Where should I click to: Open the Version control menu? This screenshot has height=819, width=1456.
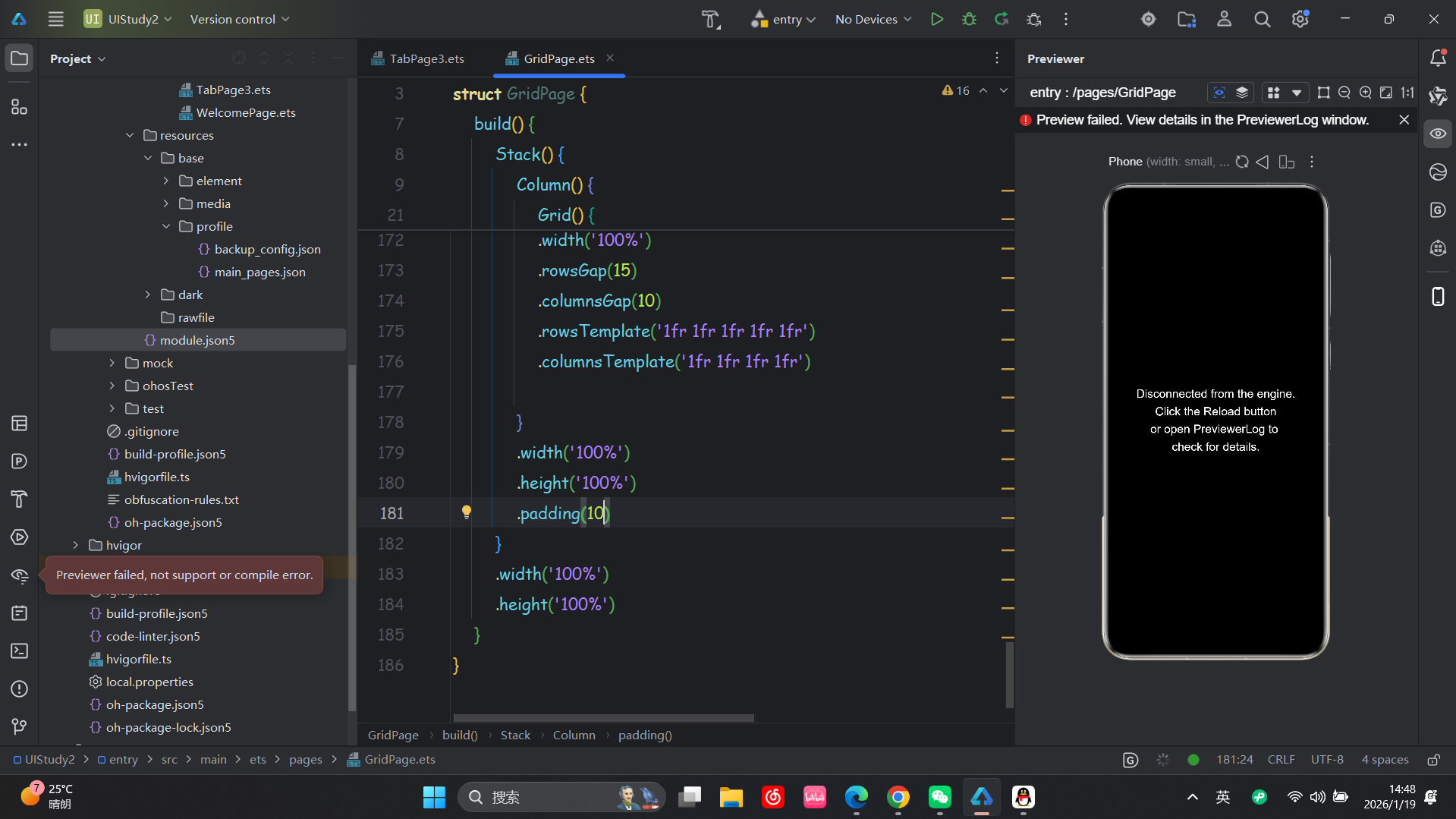tap(240, 19)
